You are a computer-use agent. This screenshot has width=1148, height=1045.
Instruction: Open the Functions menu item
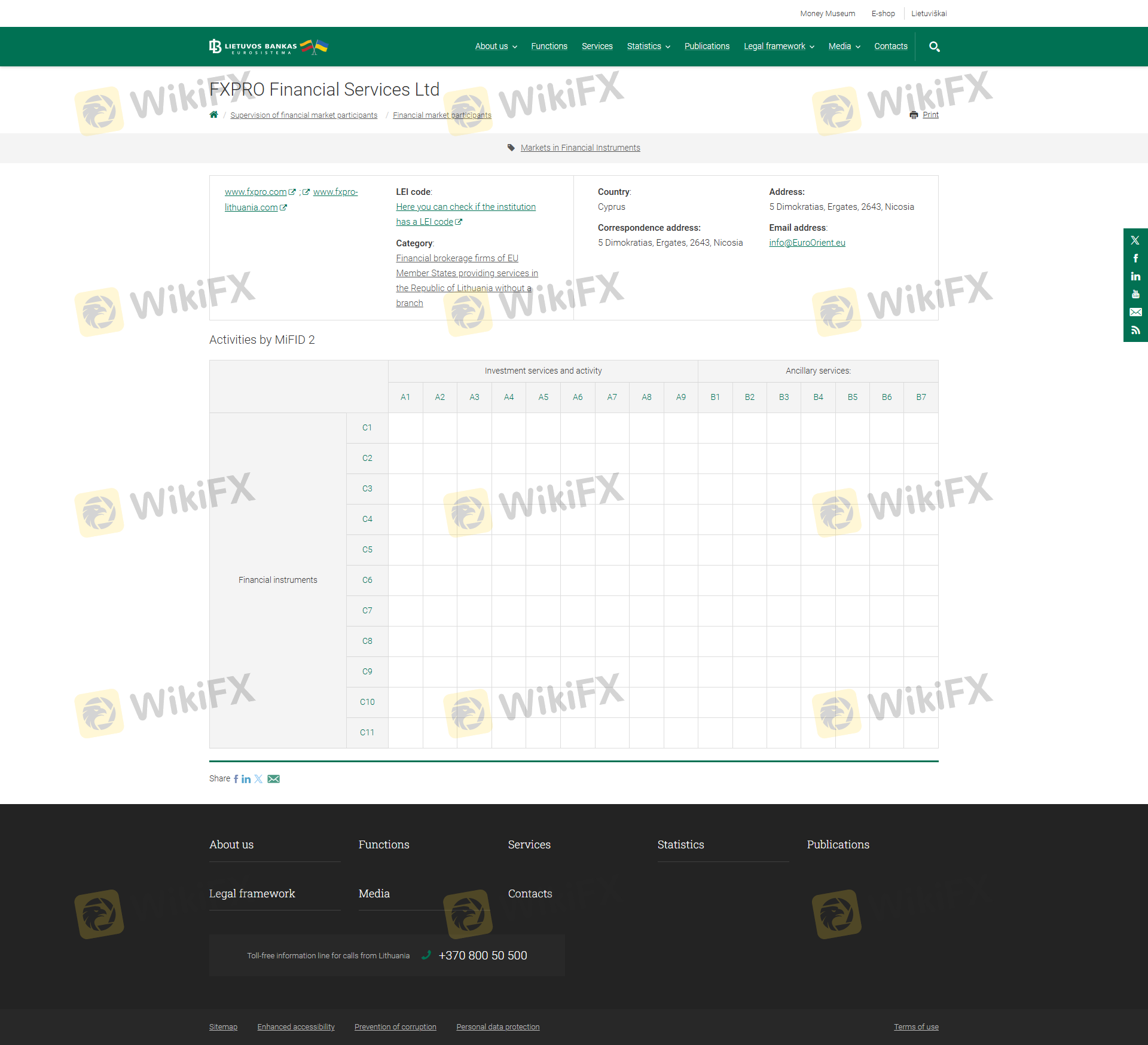click(x=549, y=47)
